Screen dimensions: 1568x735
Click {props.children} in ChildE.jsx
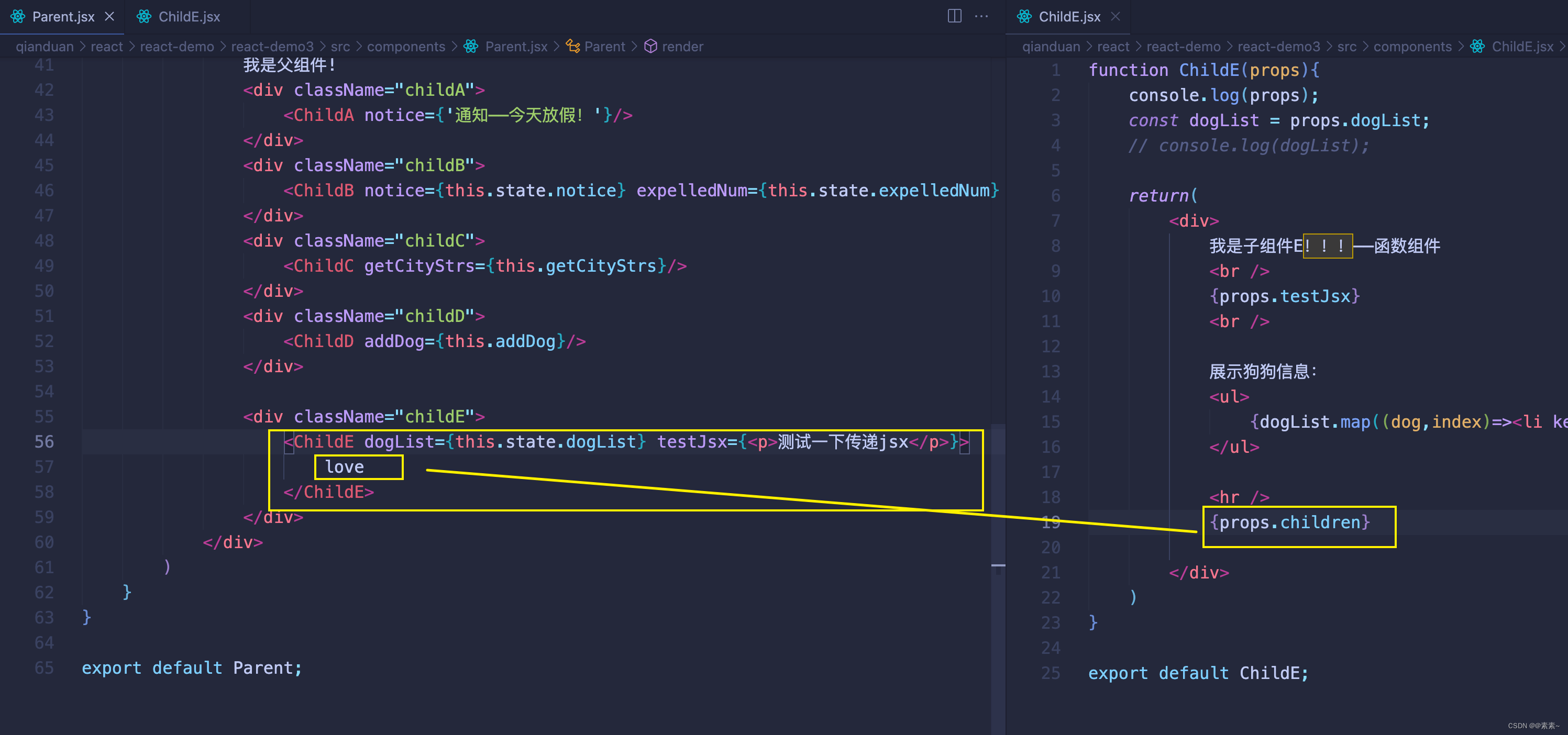tap(1290, 522)
